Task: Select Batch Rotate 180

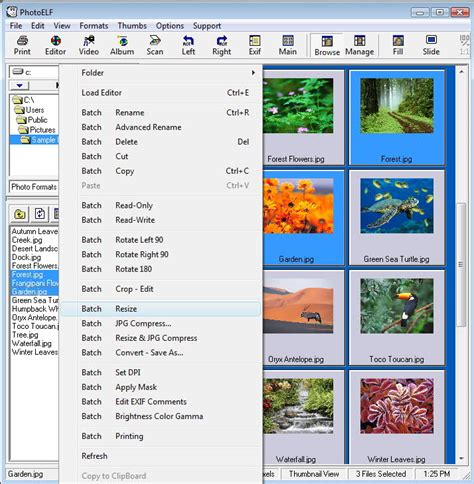Action: (x=161, y=269)
